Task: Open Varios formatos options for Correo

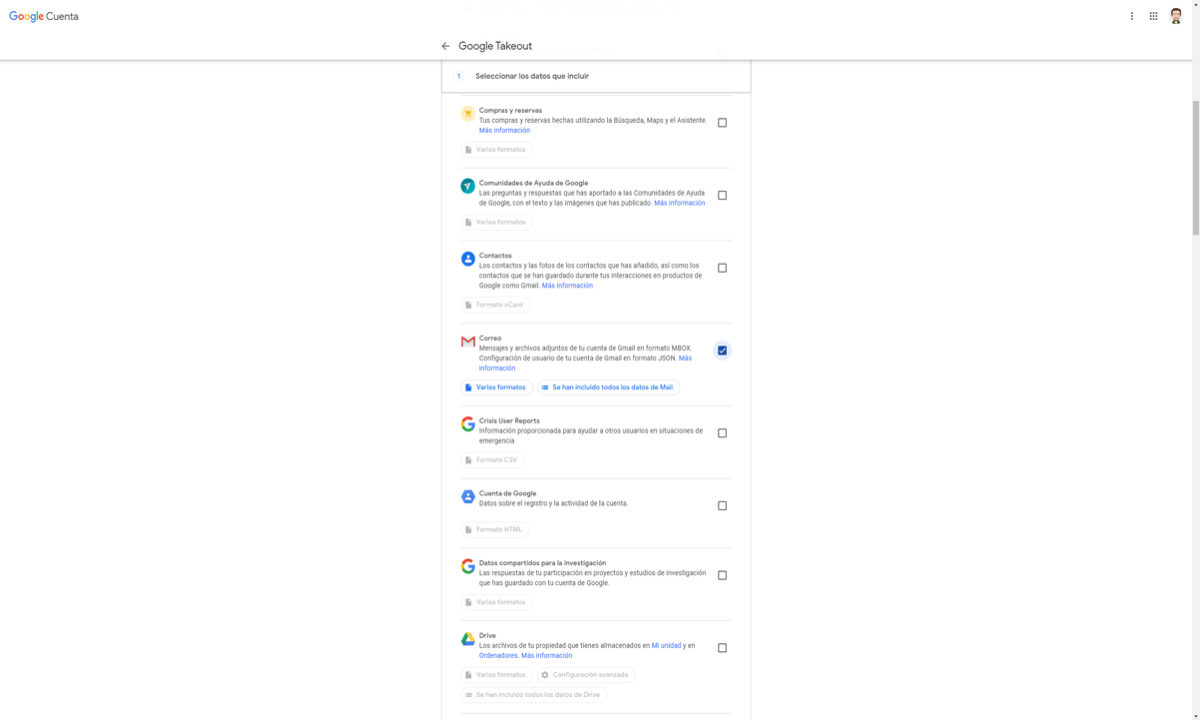Action: coord(495,387)
